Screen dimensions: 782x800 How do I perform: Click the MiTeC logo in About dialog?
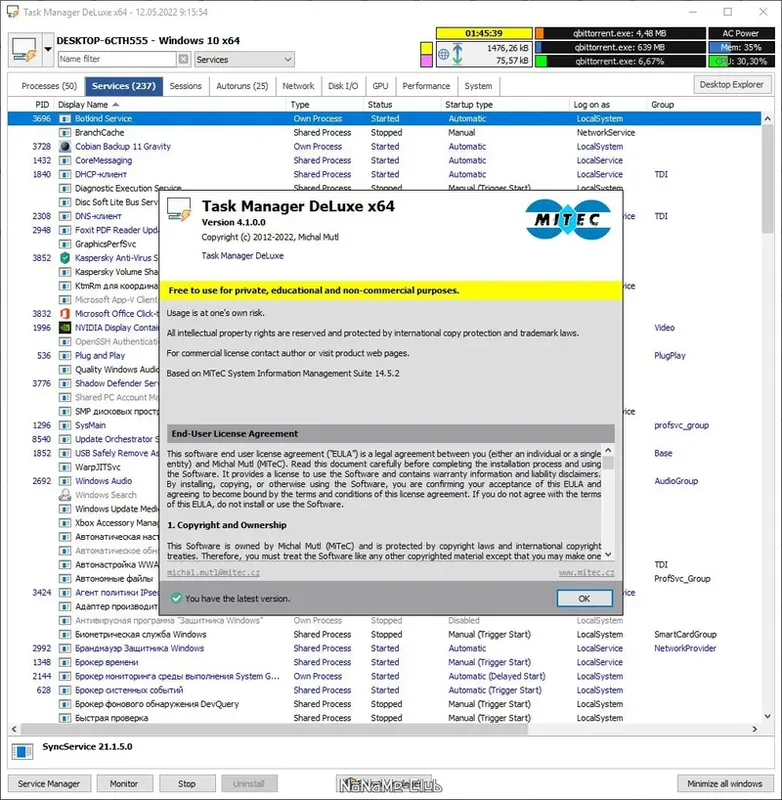click(568, 220)
